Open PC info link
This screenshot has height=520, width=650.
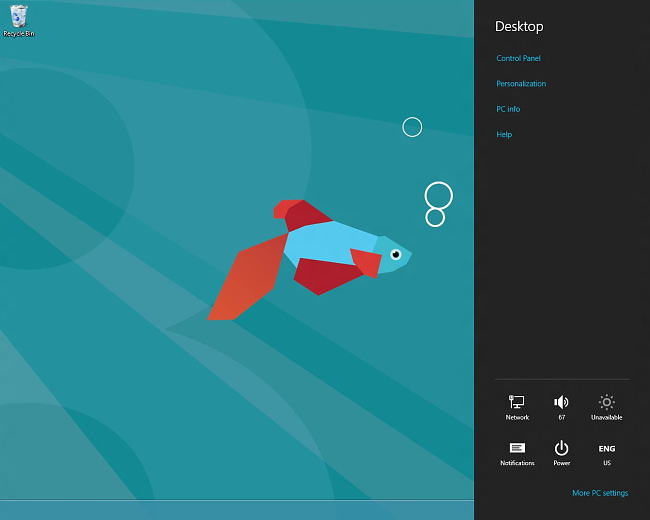508,109
